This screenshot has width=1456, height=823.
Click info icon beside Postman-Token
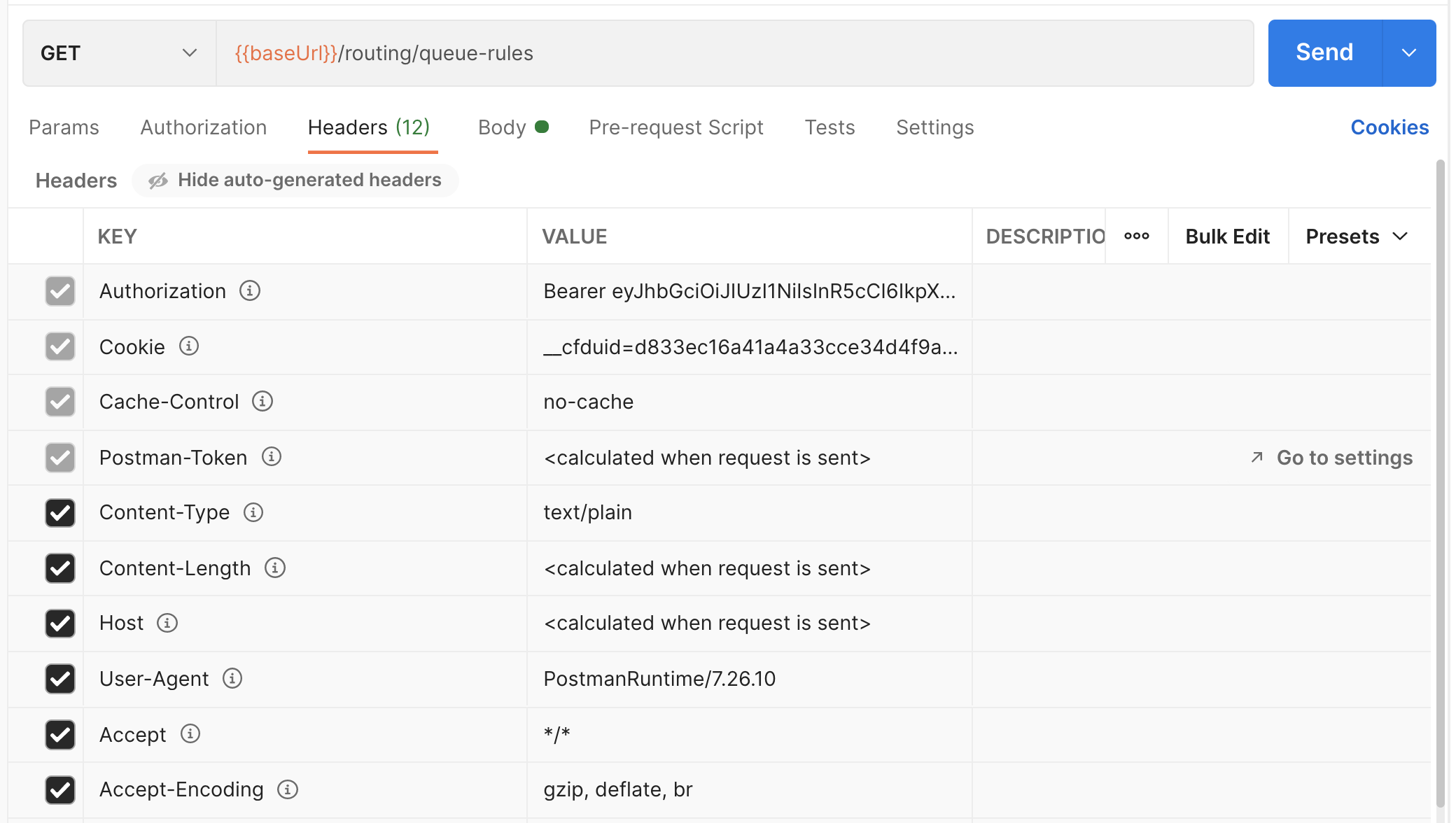pyautogui.click(x=272, y=456)
